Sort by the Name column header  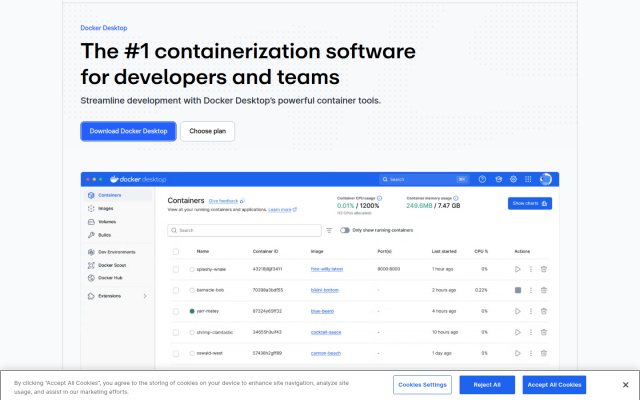pyautogui.click(x=203, y=251)
